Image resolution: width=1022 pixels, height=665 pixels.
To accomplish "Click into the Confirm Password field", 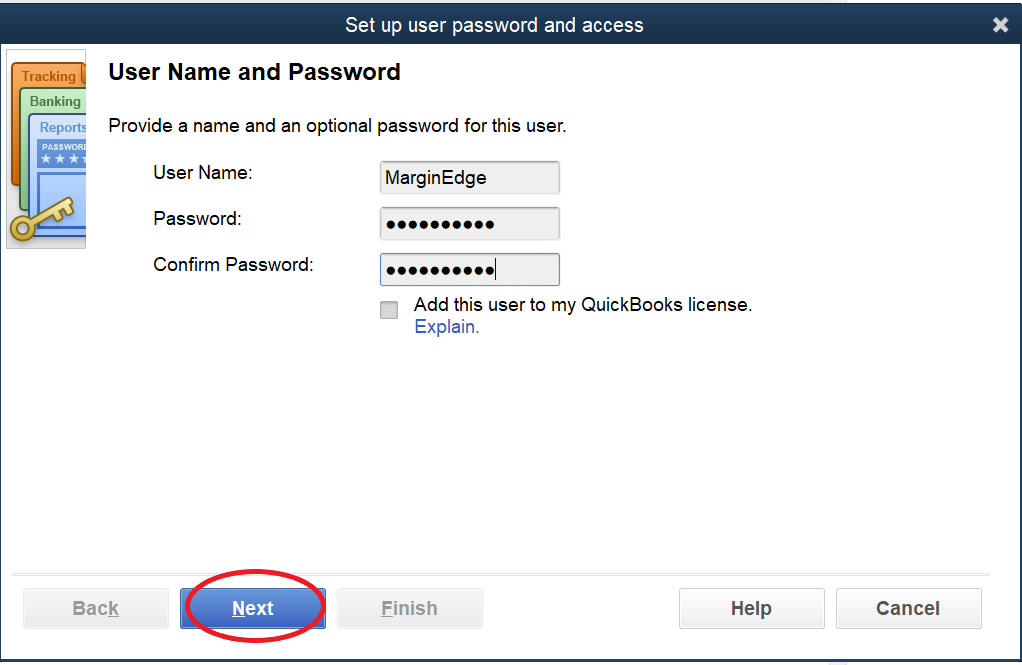I will [x=469, y=270].
